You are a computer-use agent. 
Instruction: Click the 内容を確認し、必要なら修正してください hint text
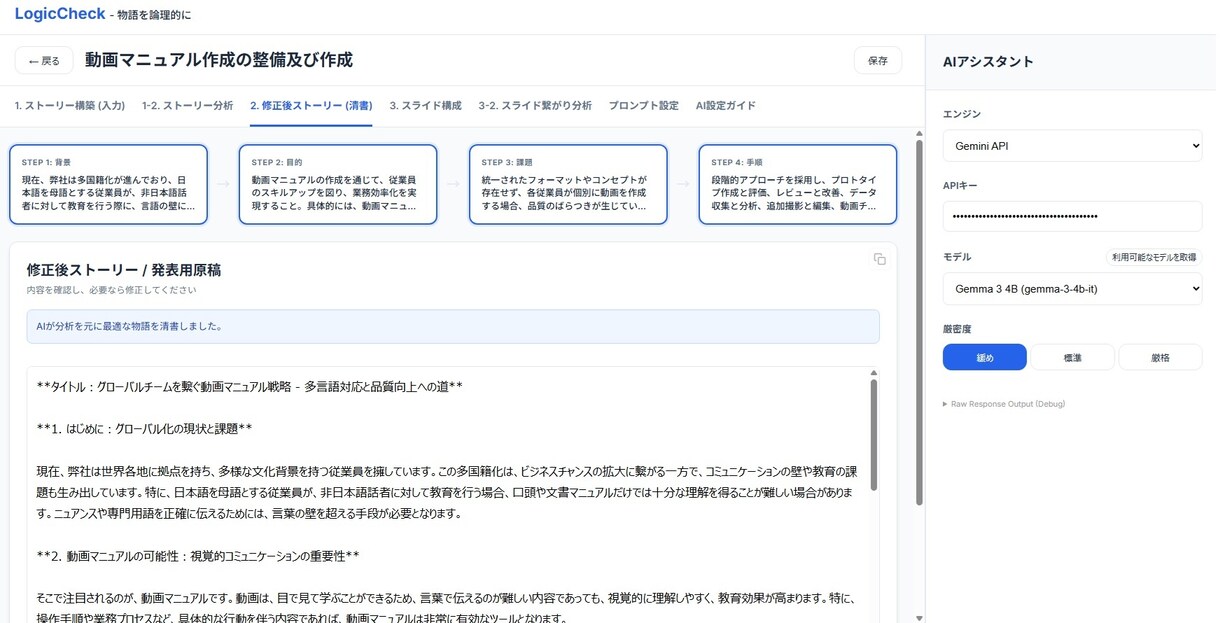pos(111,290)
